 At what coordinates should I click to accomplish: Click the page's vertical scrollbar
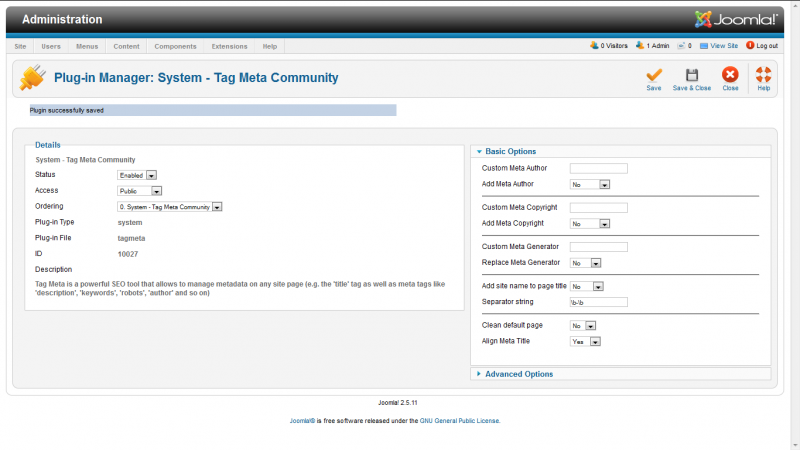(795, 224)
